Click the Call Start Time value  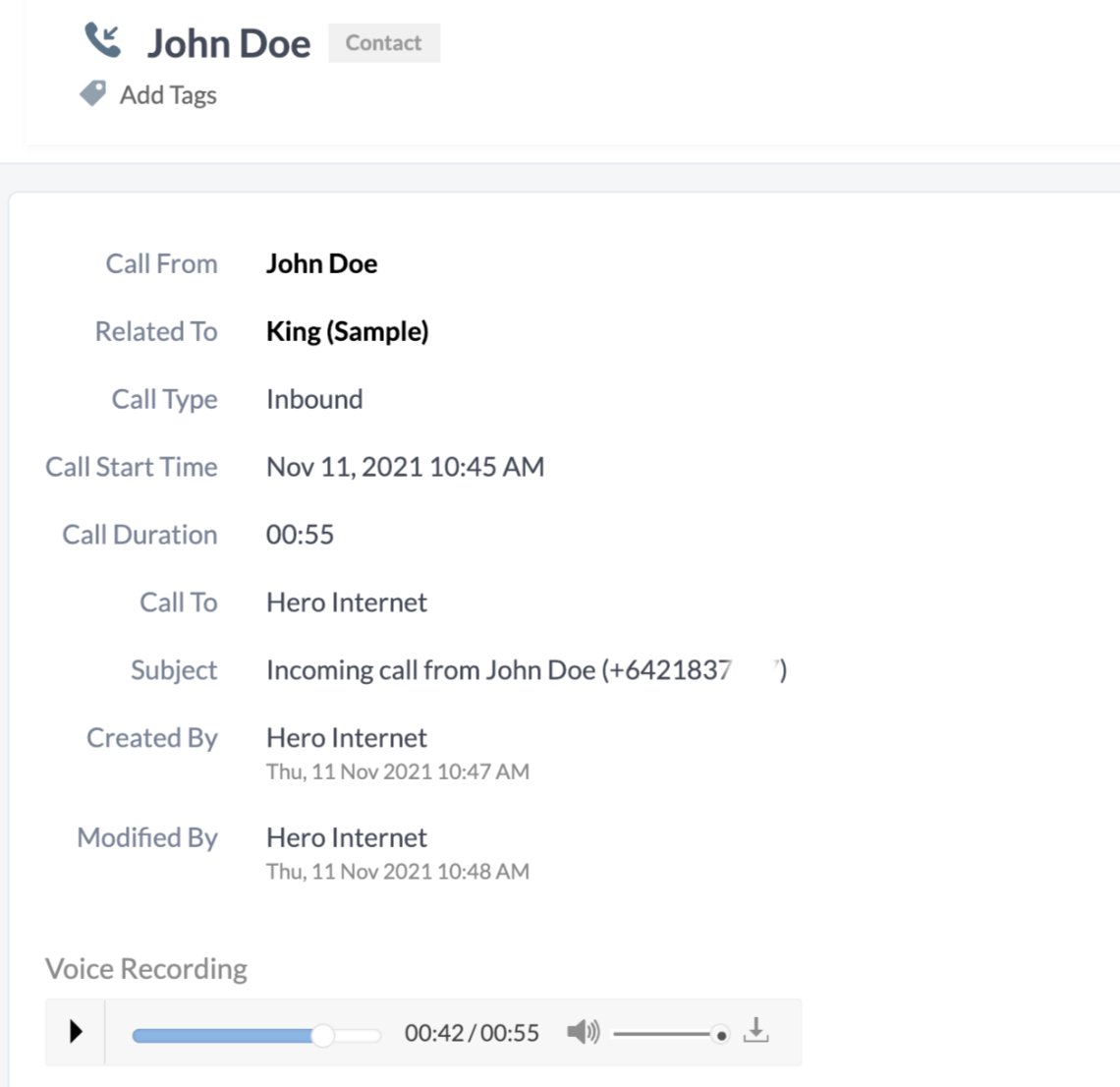click(405, 467)
